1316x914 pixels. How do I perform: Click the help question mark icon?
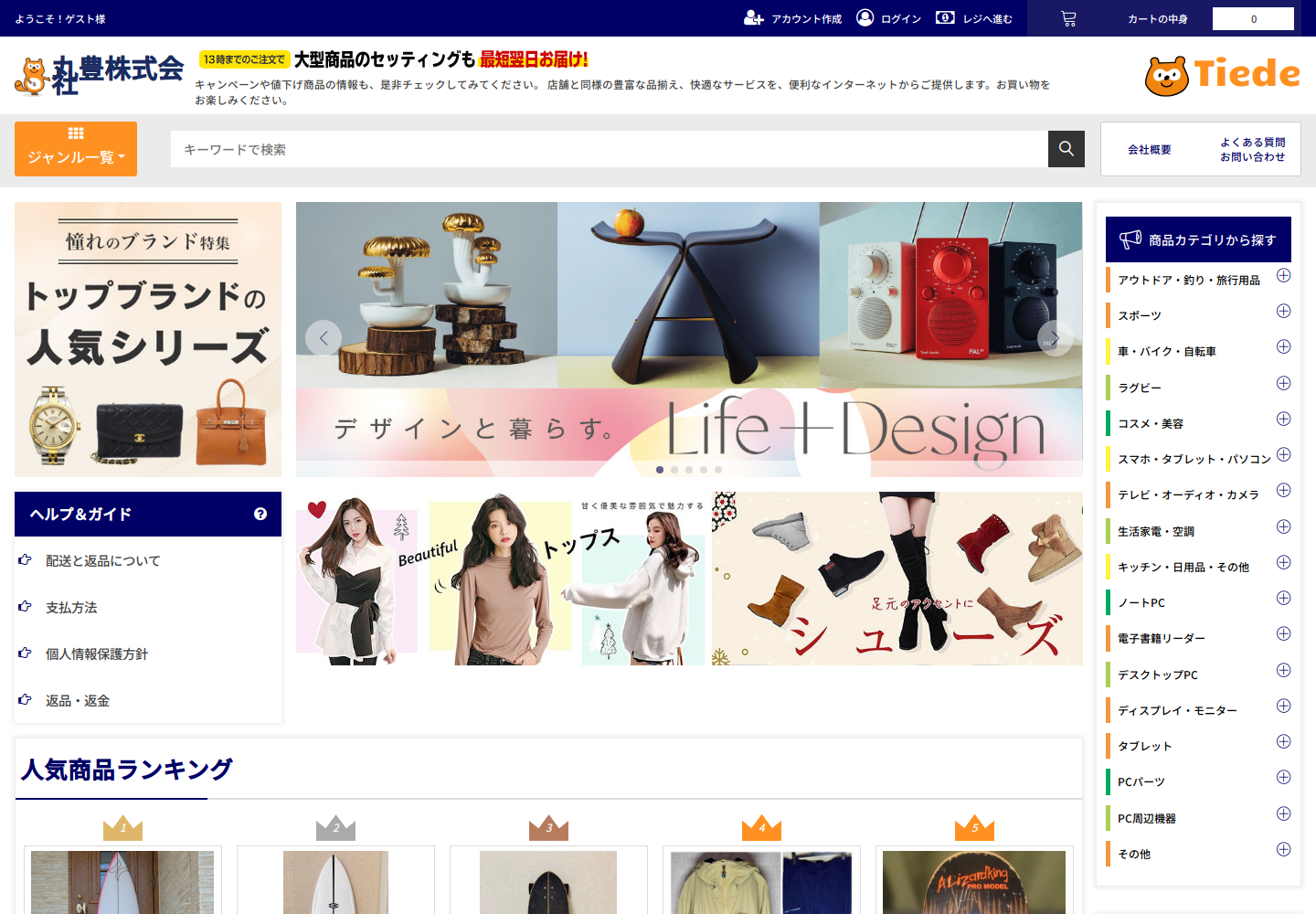(x=260, y=514)
